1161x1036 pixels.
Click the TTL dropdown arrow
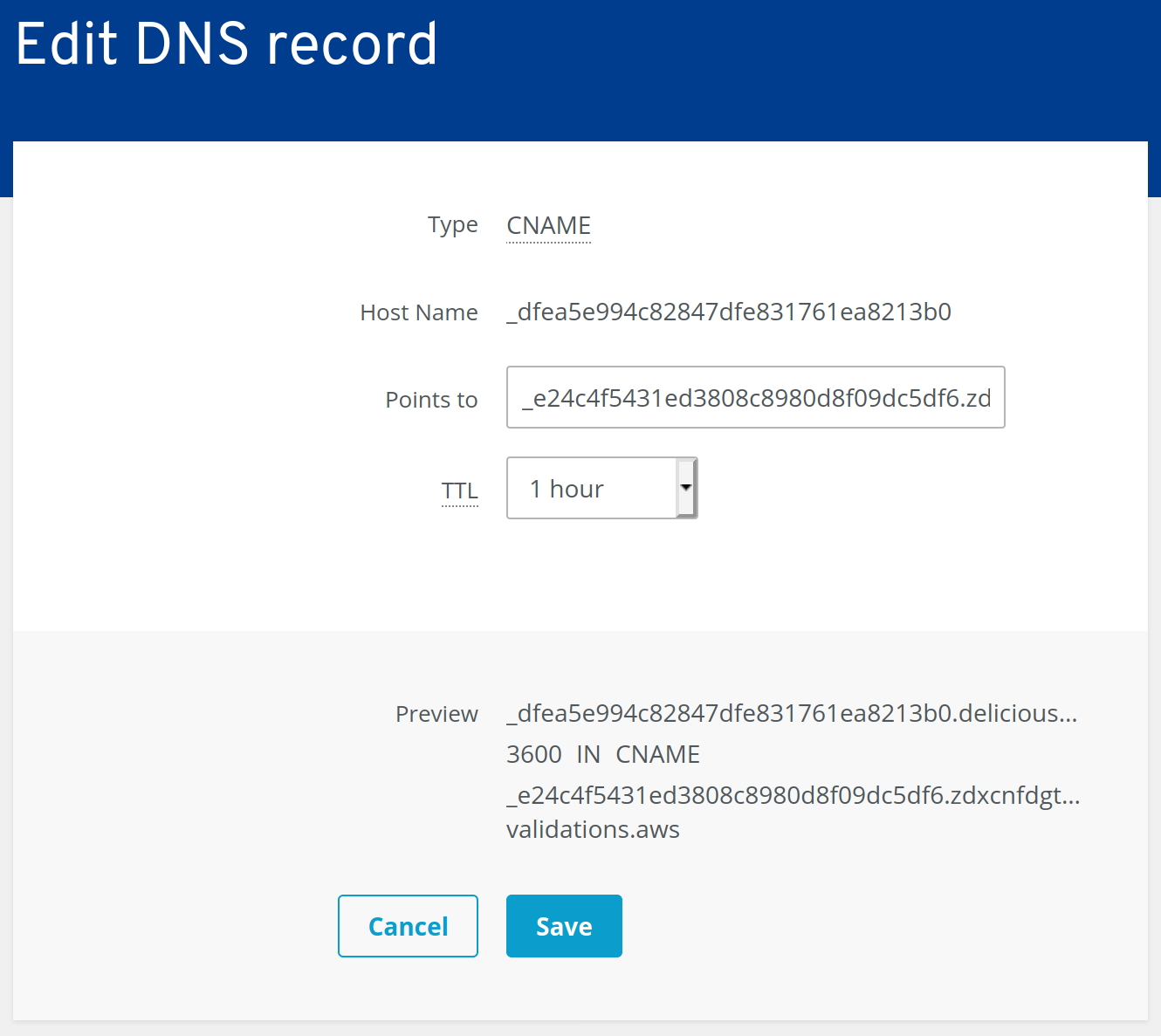(686, 488)
